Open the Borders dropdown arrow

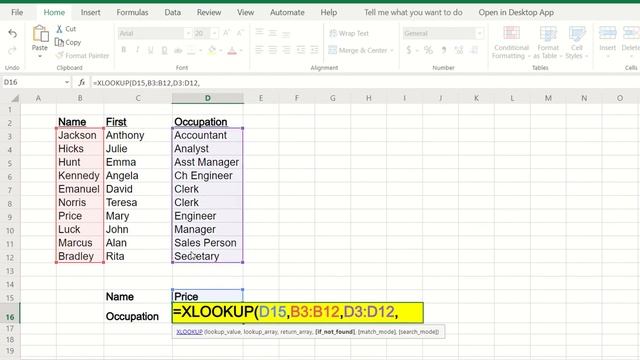coord(200,51)
